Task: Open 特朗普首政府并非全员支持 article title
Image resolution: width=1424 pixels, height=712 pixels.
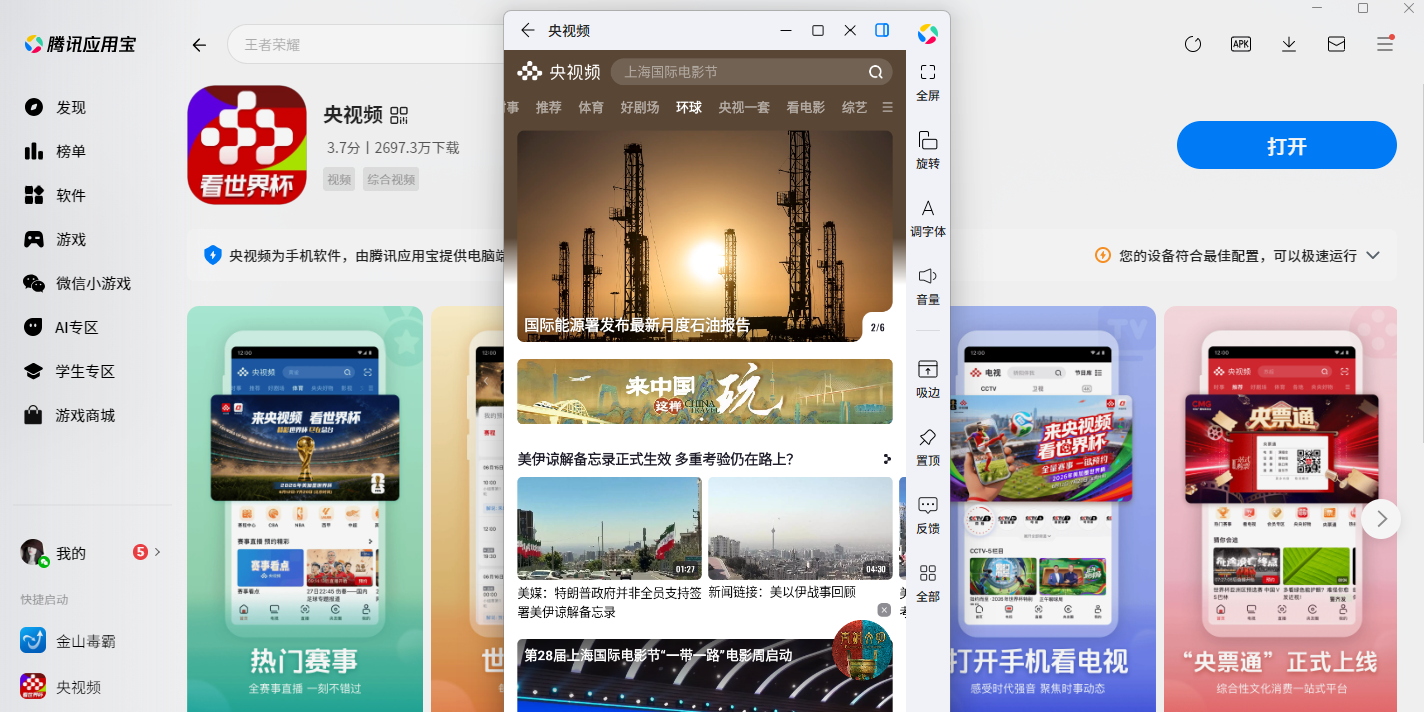Action: tap(609, 602)
